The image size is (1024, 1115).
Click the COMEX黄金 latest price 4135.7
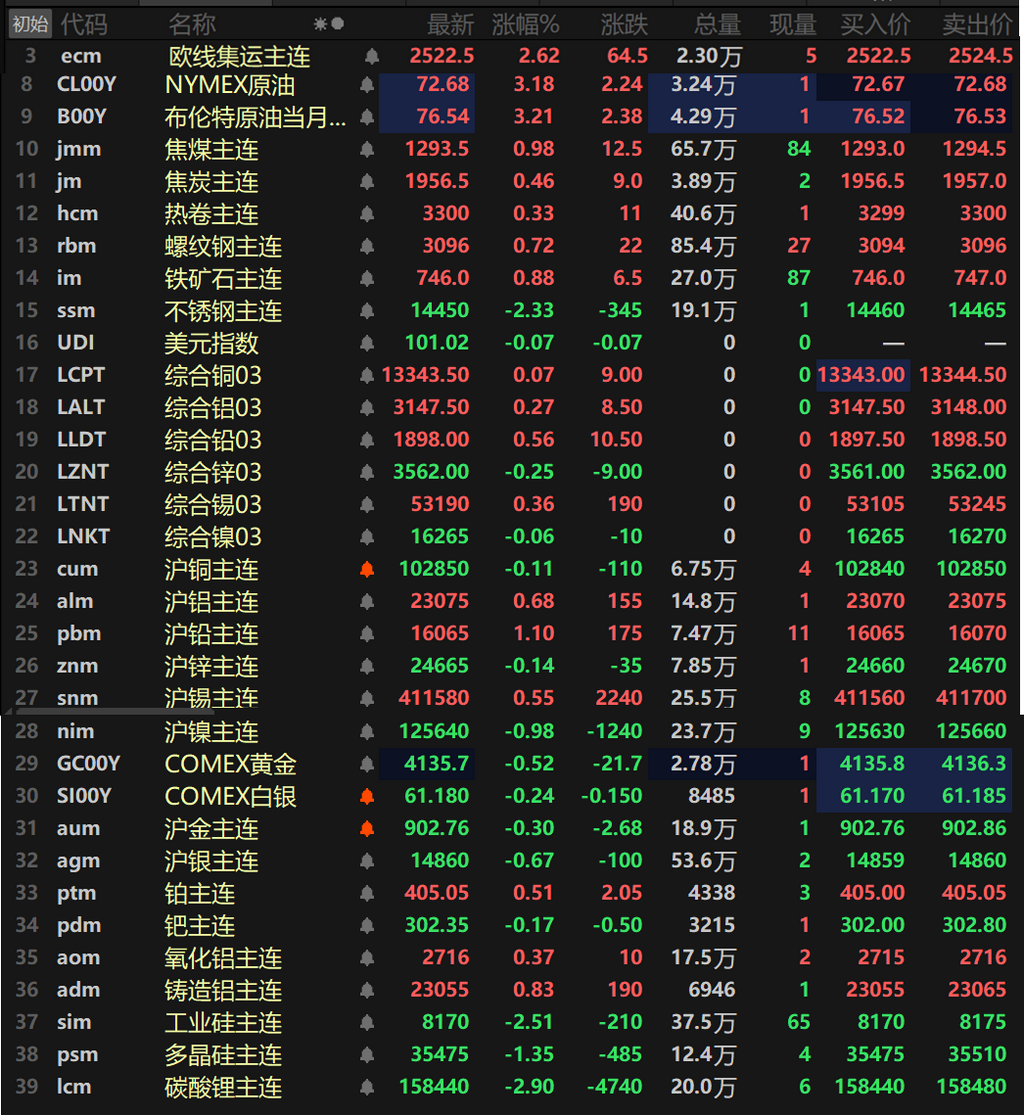coord(437,764)
